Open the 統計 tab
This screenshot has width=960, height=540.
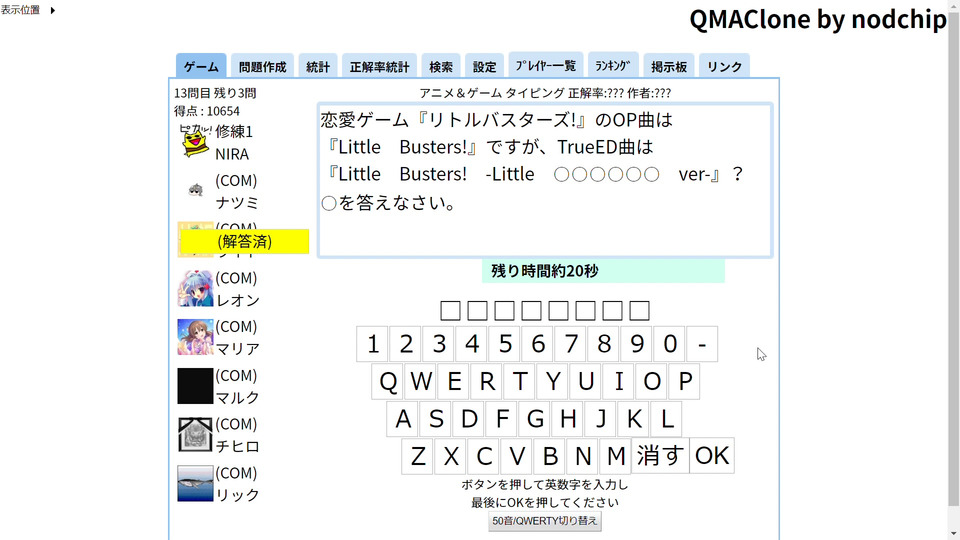click(318, 66)
